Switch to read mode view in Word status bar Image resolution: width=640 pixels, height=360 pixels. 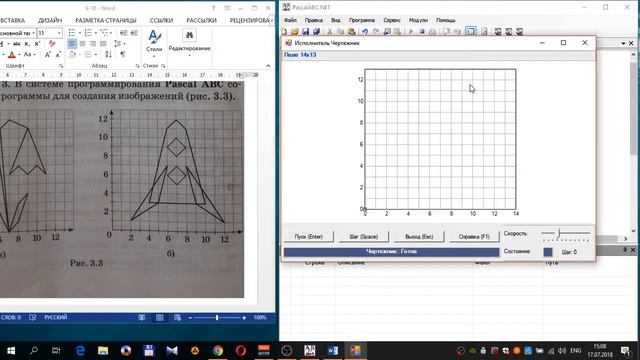pyautogui.click(x=142, y=318)
